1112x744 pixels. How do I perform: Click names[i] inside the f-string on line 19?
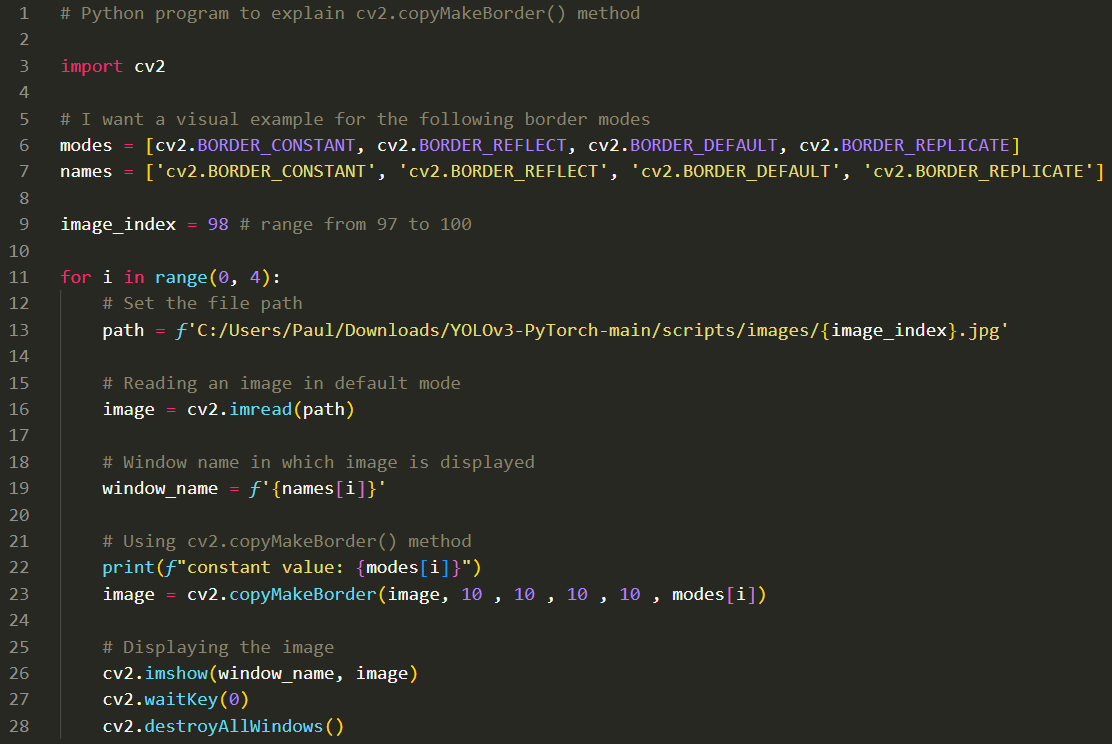point(323,489)
